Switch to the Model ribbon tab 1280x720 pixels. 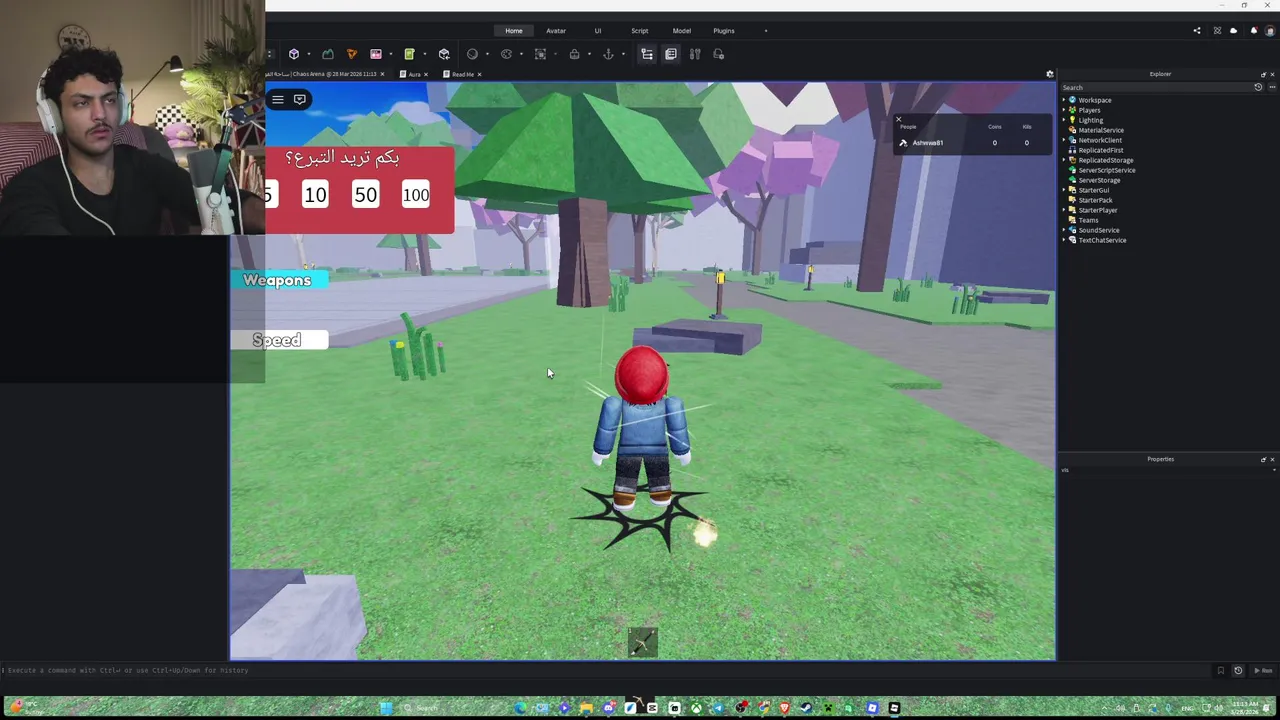(682, 31)
